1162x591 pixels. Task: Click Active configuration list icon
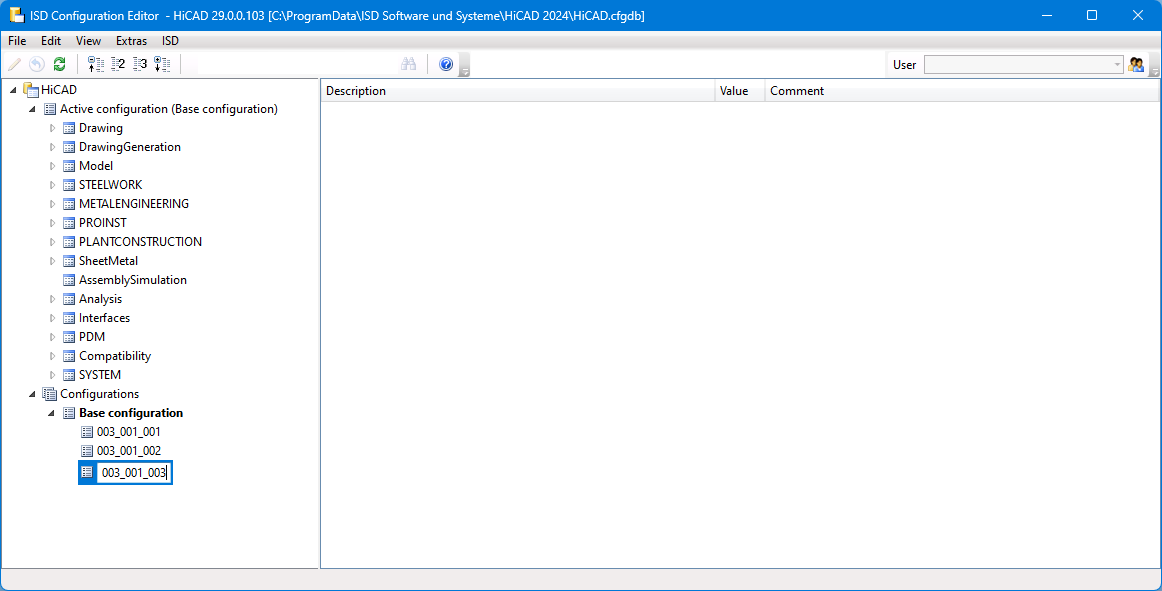click(x=50, y=109)
